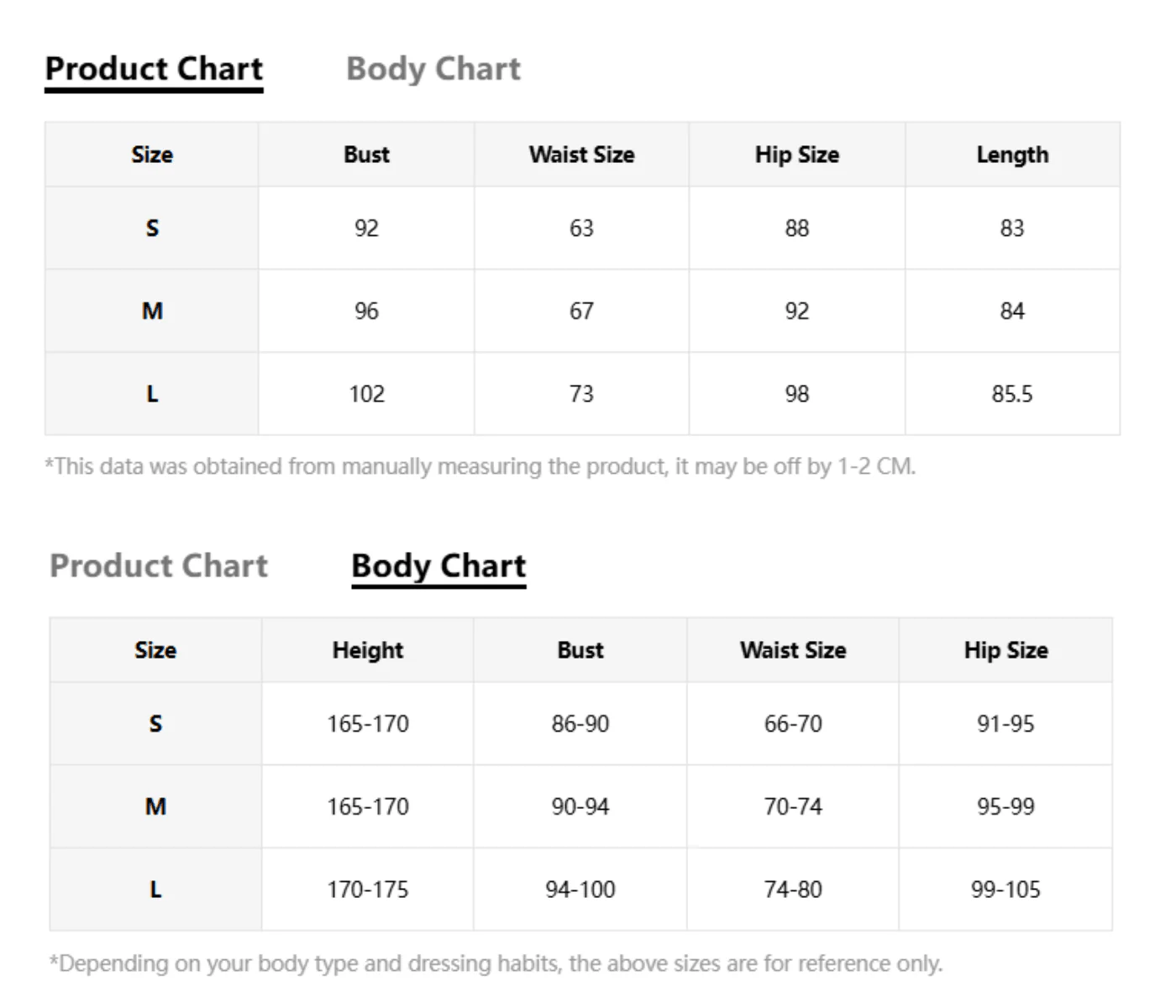The height and width of the screenshot is (1008, 1176).
Task: Click the Height header in body table
Action: click(x=368, y=650)
